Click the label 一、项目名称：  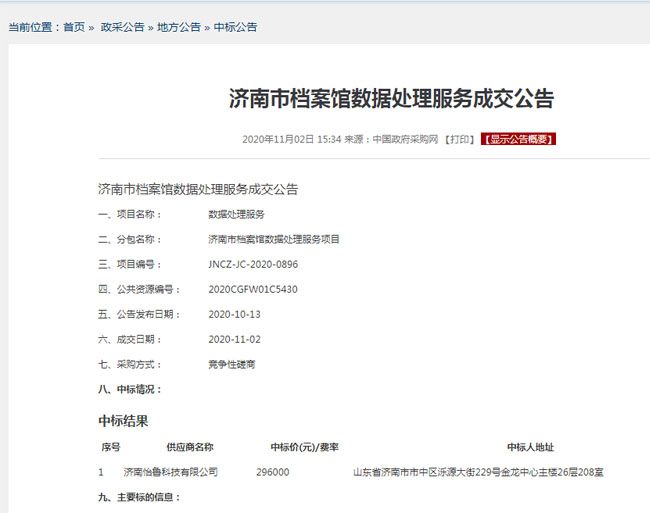130,214
